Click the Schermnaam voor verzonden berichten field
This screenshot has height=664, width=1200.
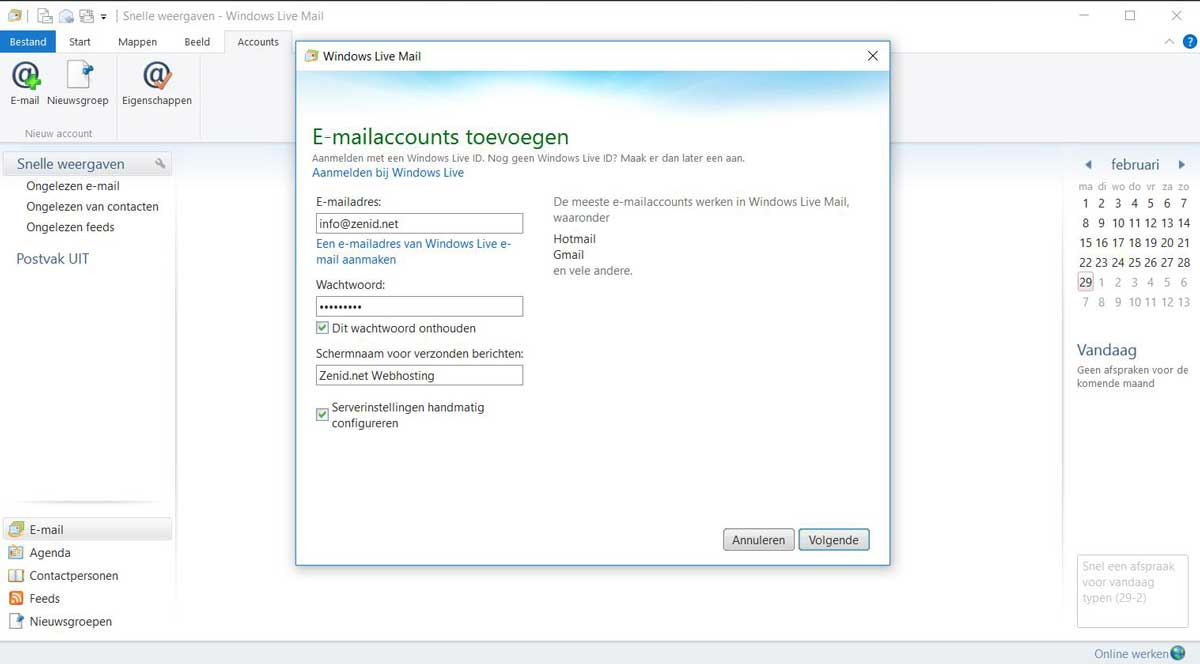pyautogui.click(x=419, y=375)
